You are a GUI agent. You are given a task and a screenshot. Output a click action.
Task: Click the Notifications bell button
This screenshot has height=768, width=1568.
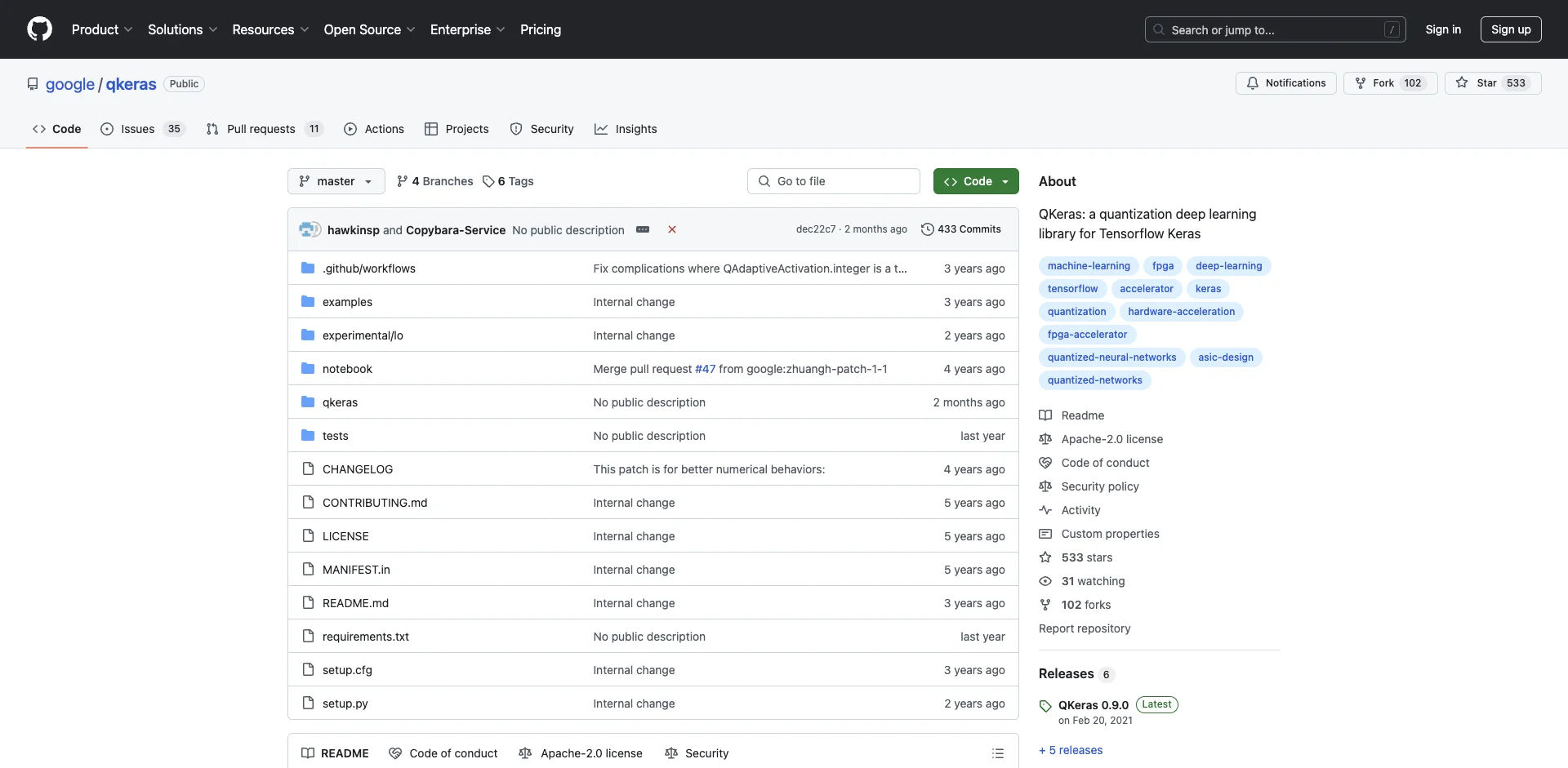[x=1286, y=83]
